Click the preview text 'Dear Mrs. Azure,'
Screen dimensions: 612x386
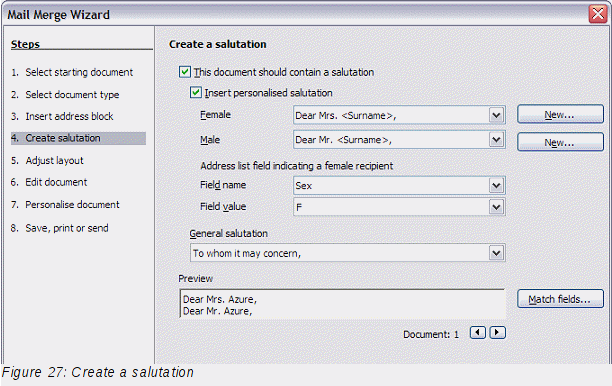pyautogui.click(x=220, y=299)
